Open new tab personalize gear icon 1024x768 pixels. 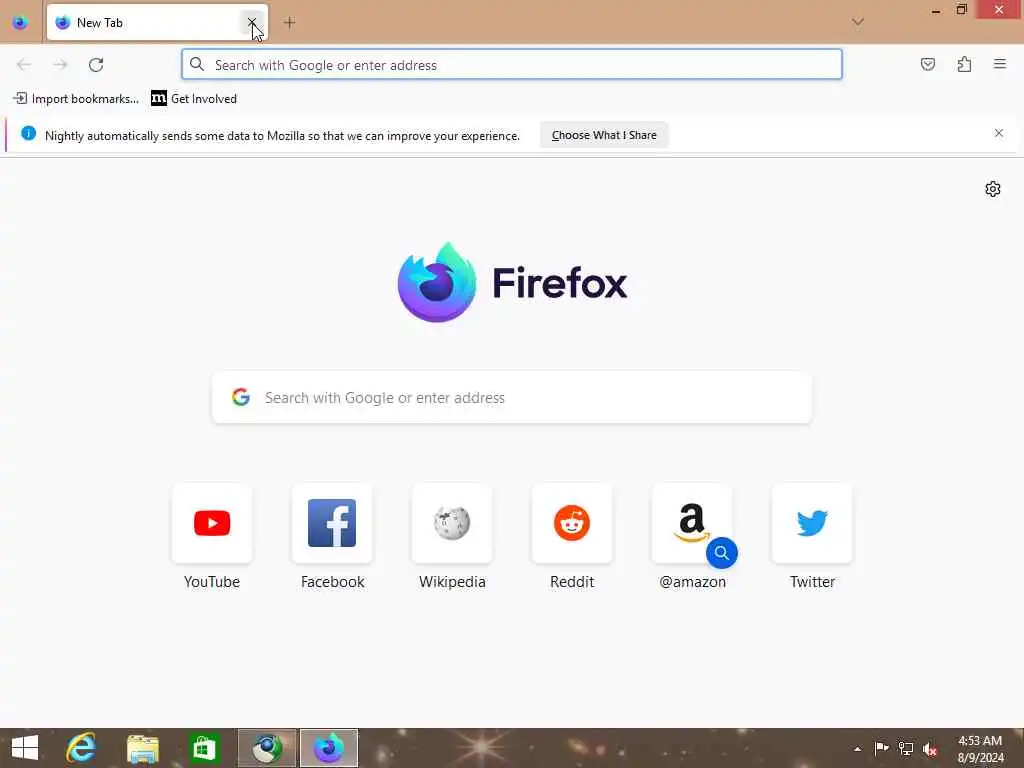point(993,189)
